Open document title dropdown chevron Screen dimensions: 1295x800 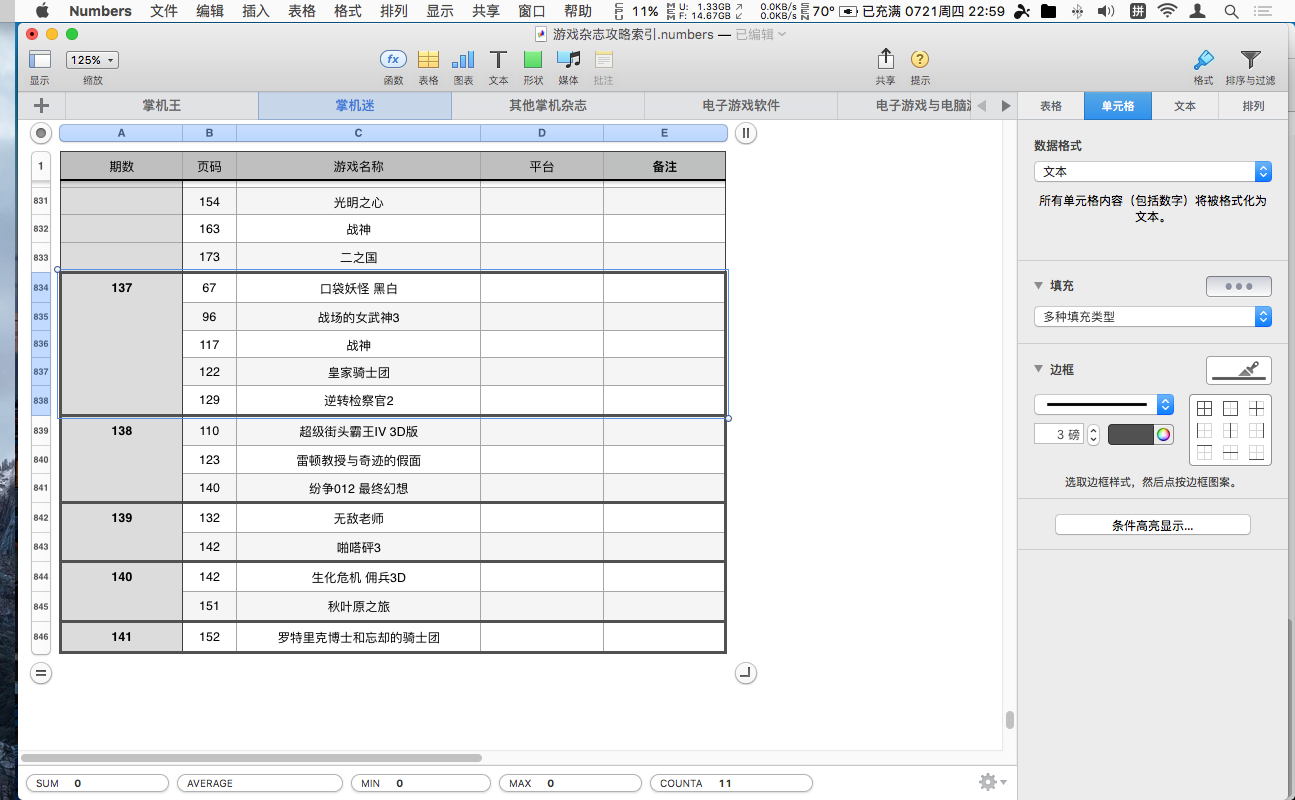tap(782, 34)
